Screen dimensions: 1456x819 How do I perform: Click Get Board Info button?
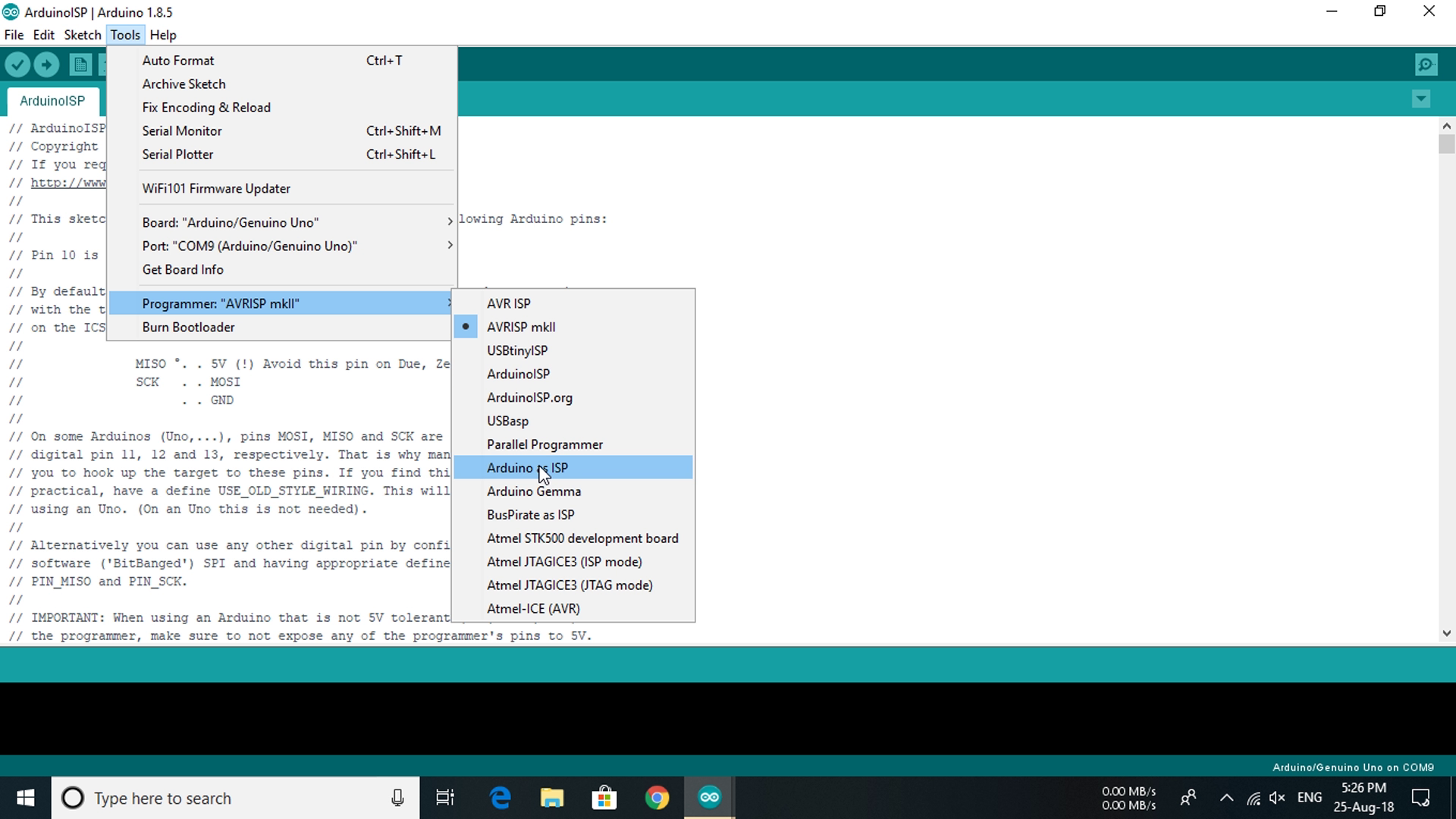(x=183, y=269)
